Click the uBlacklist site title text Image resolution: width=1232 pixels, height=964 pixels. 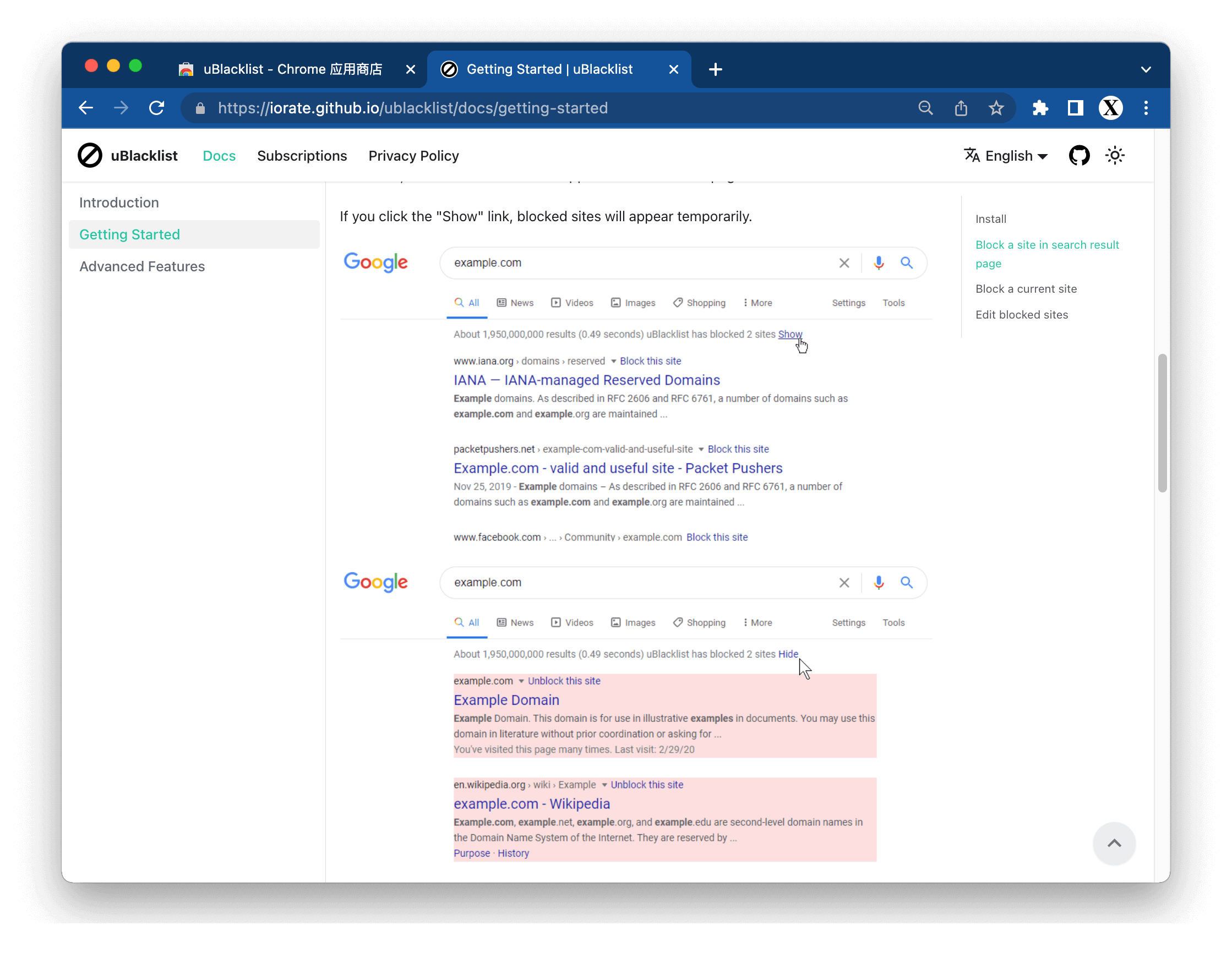click(144, 156)
